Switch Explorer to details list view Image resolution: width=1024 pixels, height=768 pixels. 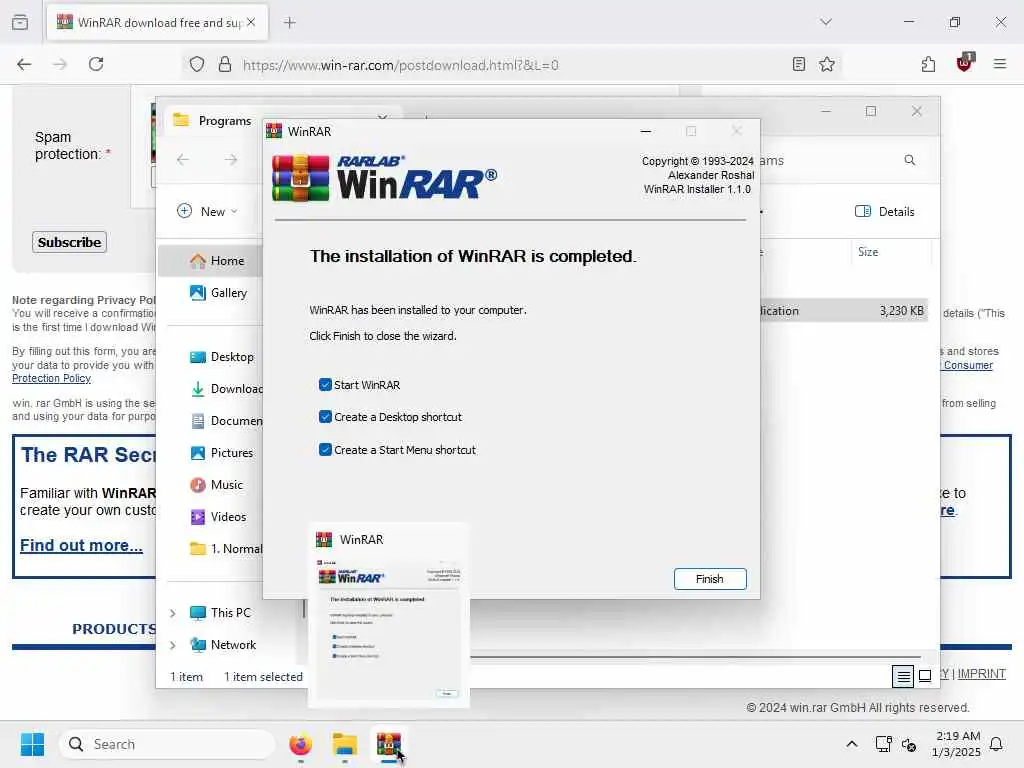[x=903, y=676]
